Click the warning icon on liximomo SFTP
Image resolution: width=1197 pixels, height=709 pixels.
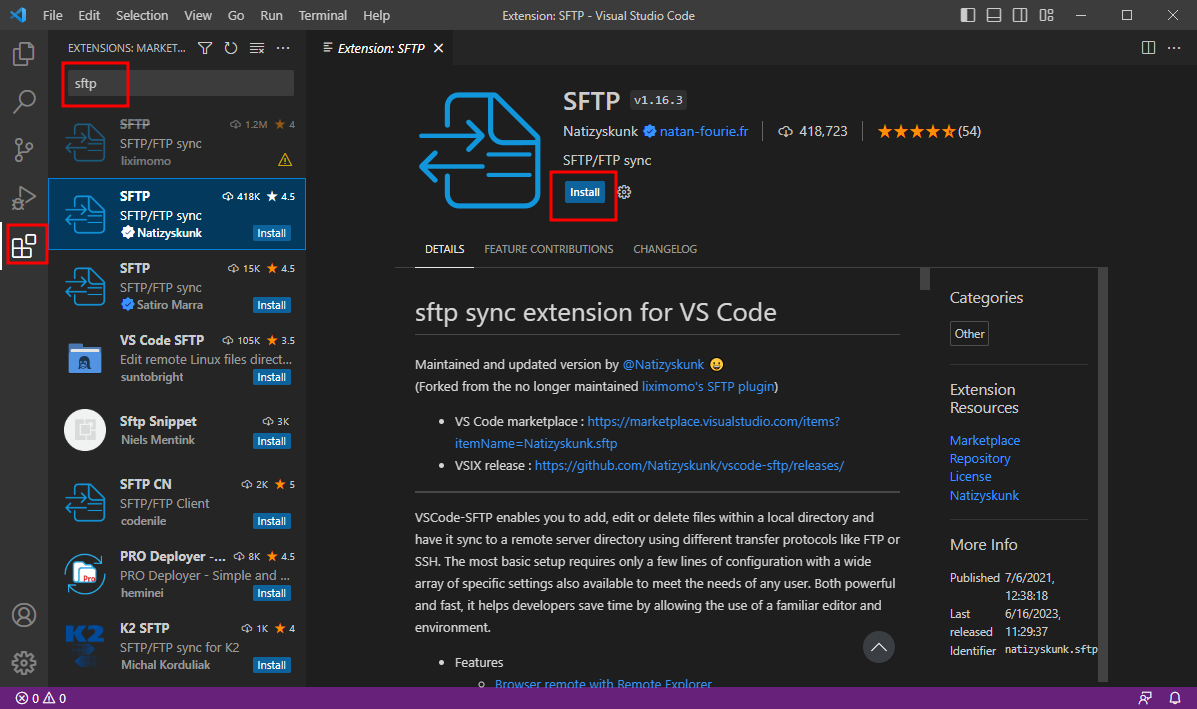pos(285,160)
